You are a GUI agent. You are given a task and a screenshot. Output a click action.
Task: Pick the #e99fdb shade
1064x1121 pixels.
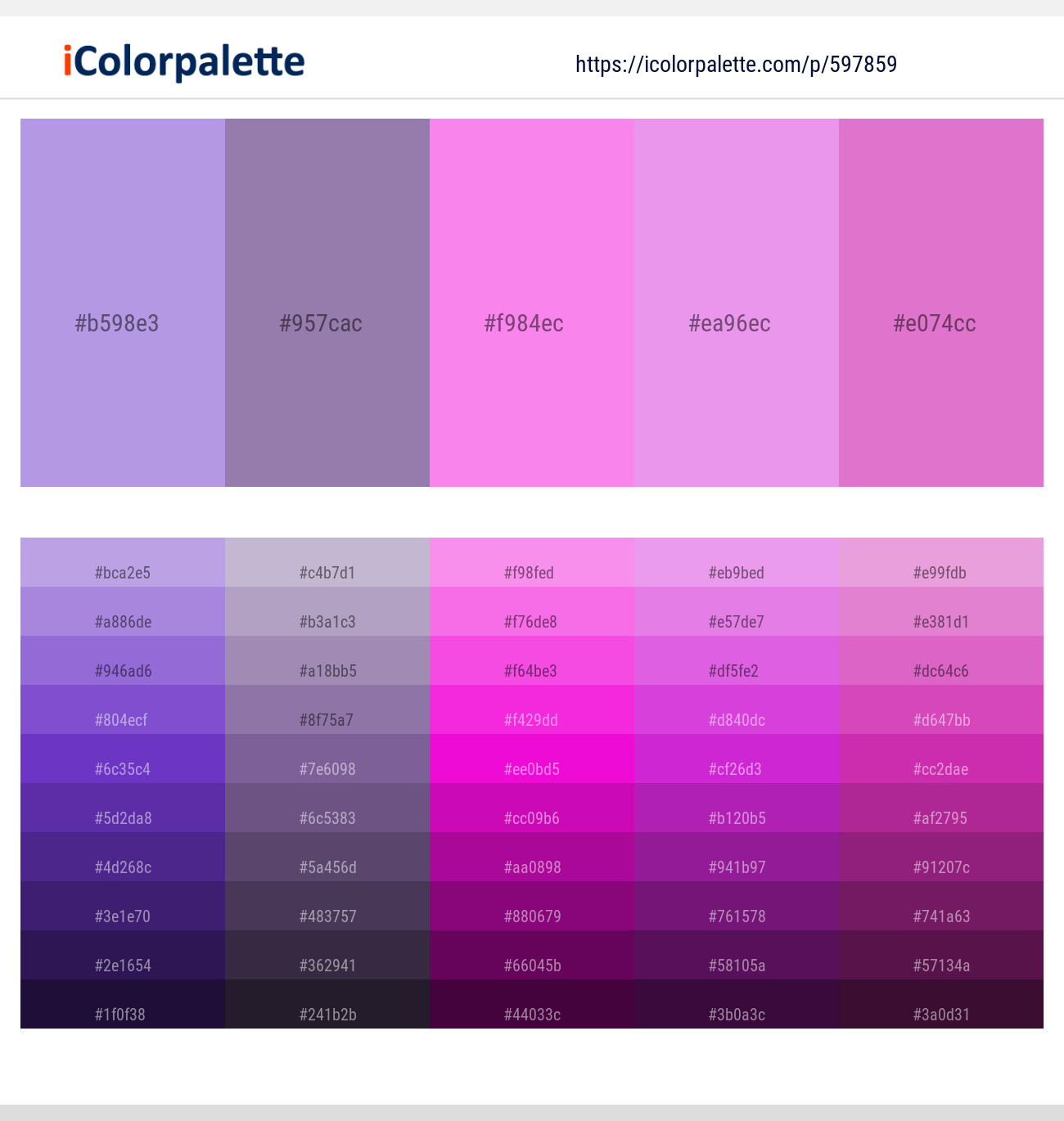941,562
